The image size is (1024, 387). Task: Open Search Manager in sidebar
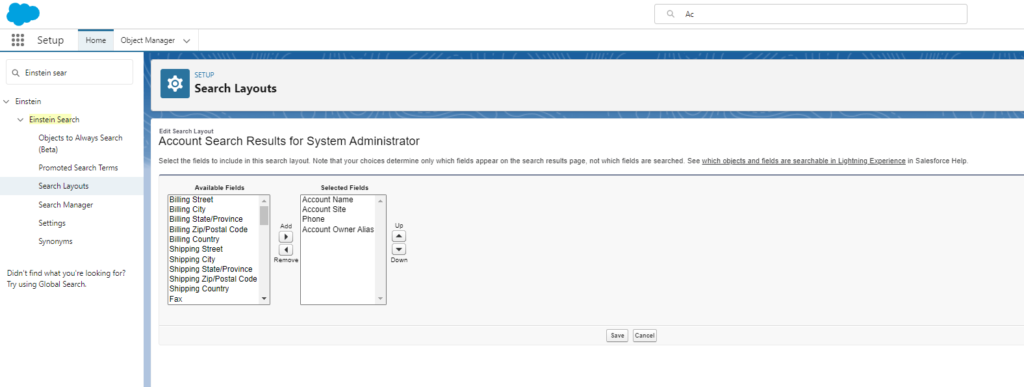coord(65,205)
